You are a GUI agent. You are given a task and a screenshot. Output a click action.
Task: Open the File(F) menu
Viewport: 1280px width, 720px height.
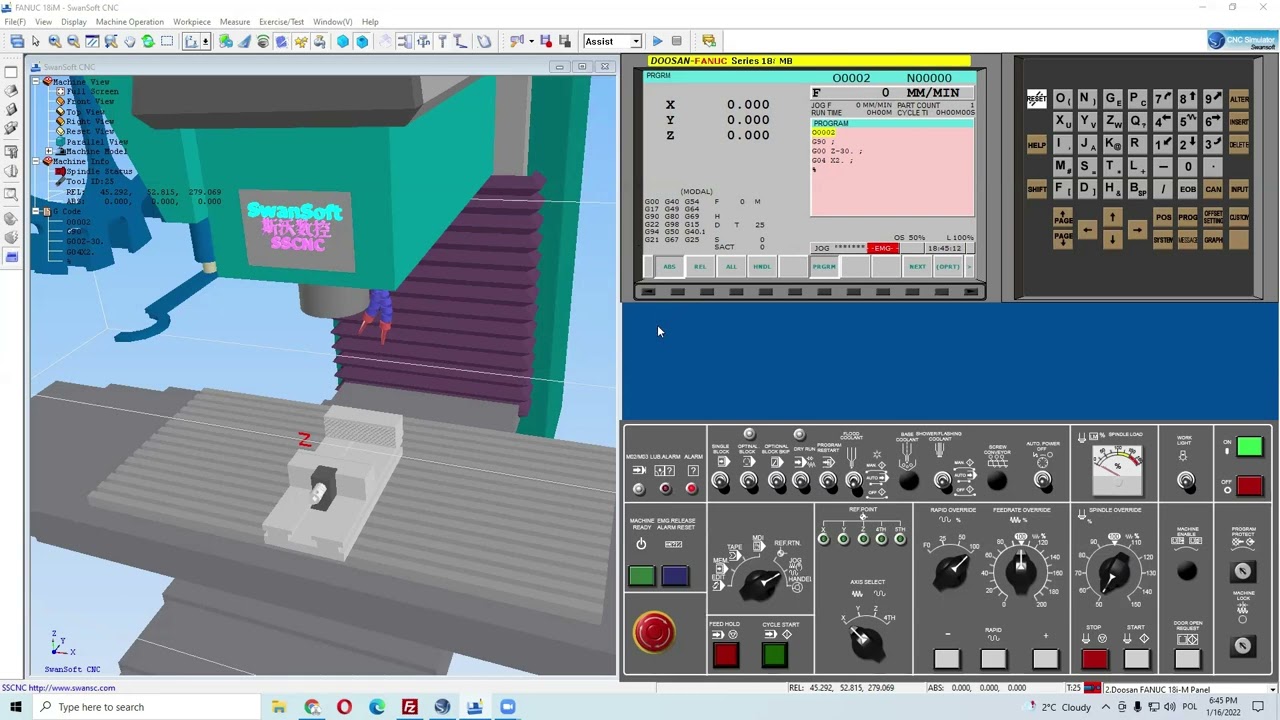point(14,21)
